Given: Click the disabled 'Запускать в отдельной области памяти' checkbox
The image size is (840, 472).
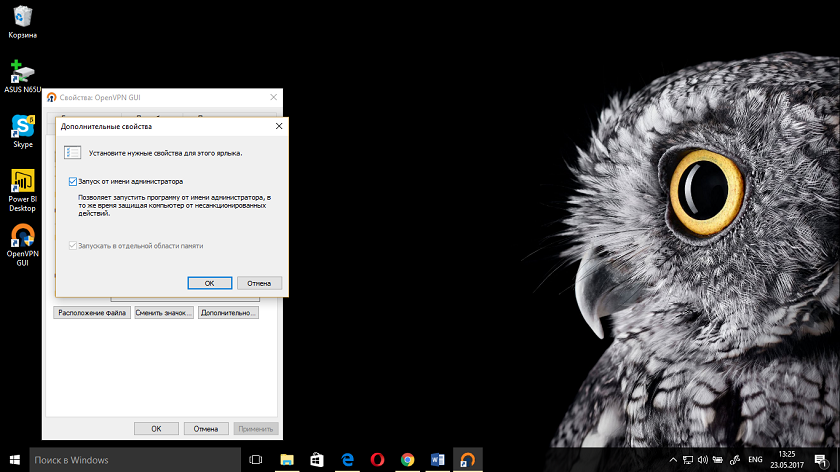Looking at the screenshot, I should 73,246.
